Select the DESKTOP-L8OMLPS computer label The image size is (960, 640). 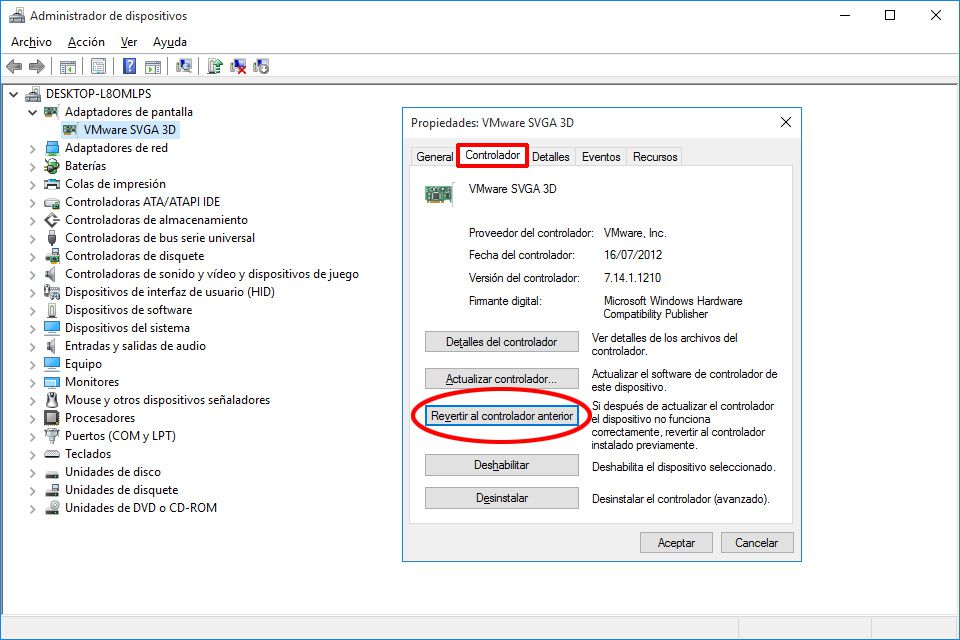point(99,94)
